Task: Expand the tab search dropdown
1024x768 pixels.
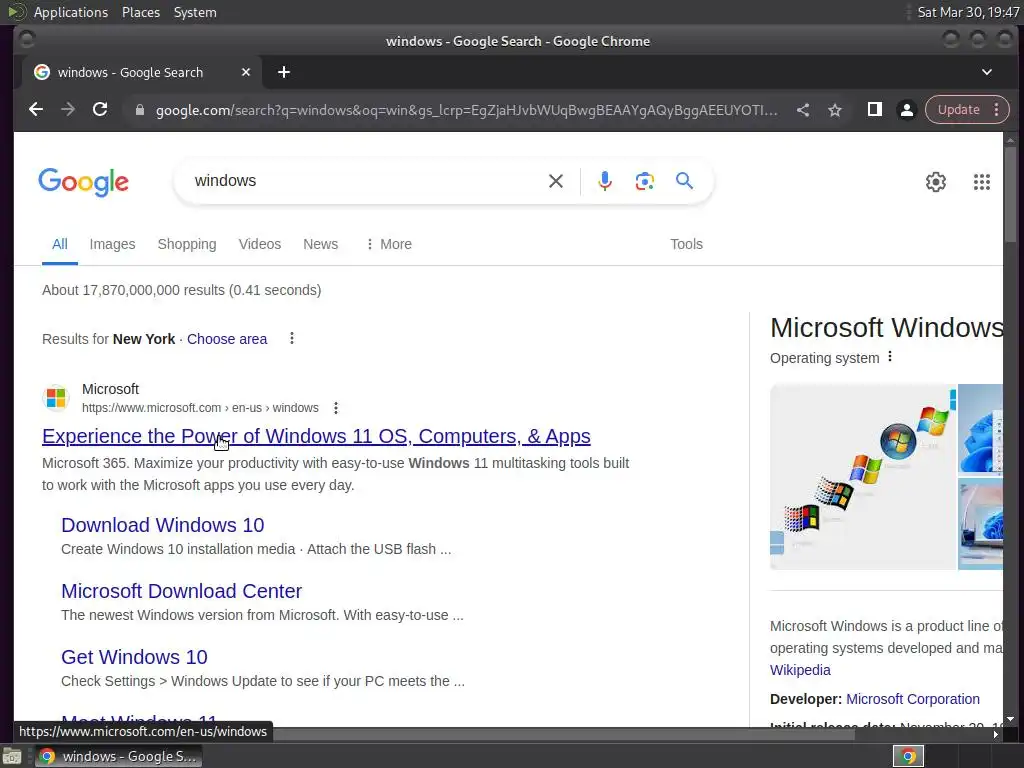Action: [987, 72]
